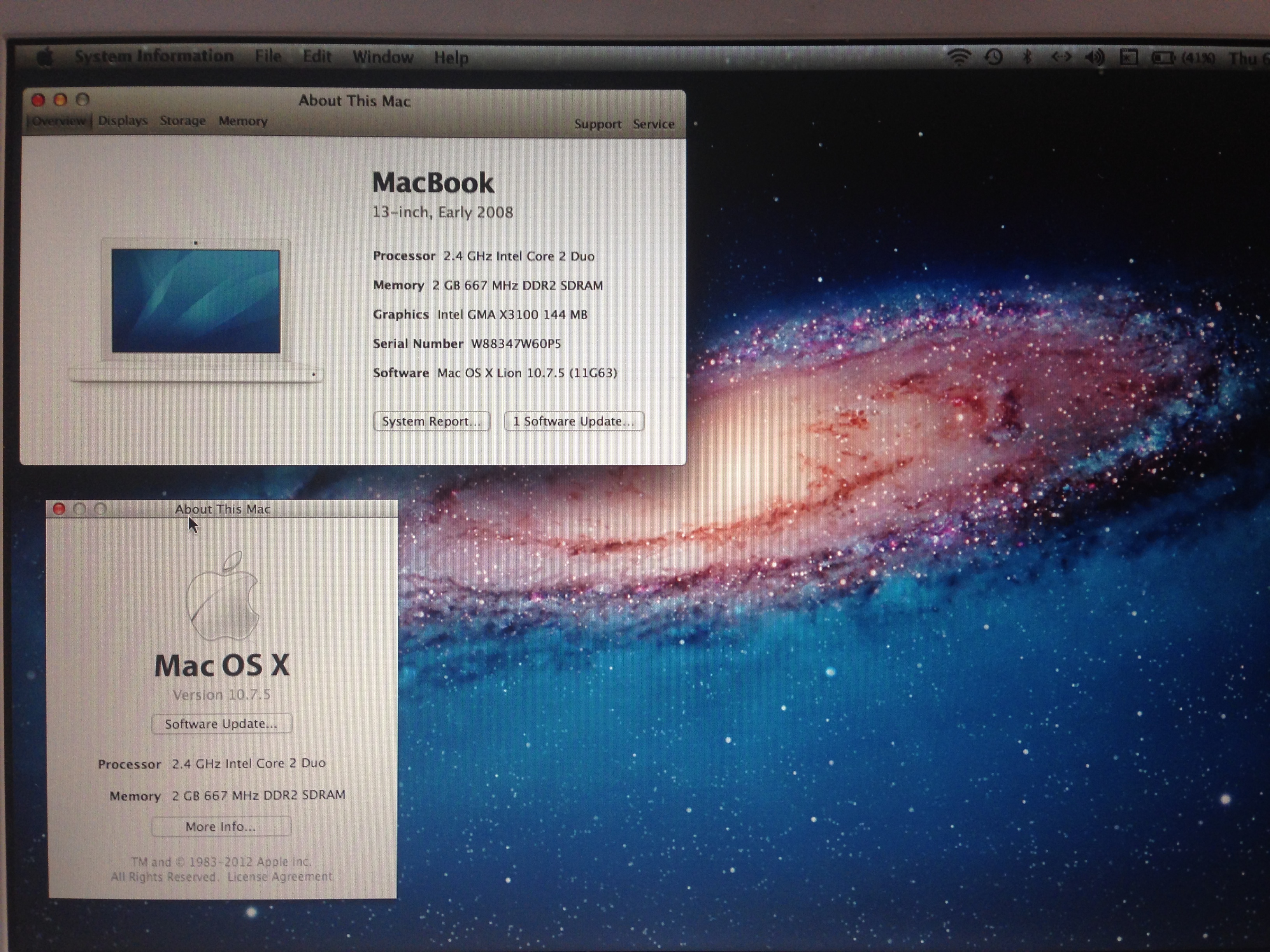Switch to the Memory tab
This screenshot has width=1270, height=952.
pyautogui.click(x=243, y=121)
